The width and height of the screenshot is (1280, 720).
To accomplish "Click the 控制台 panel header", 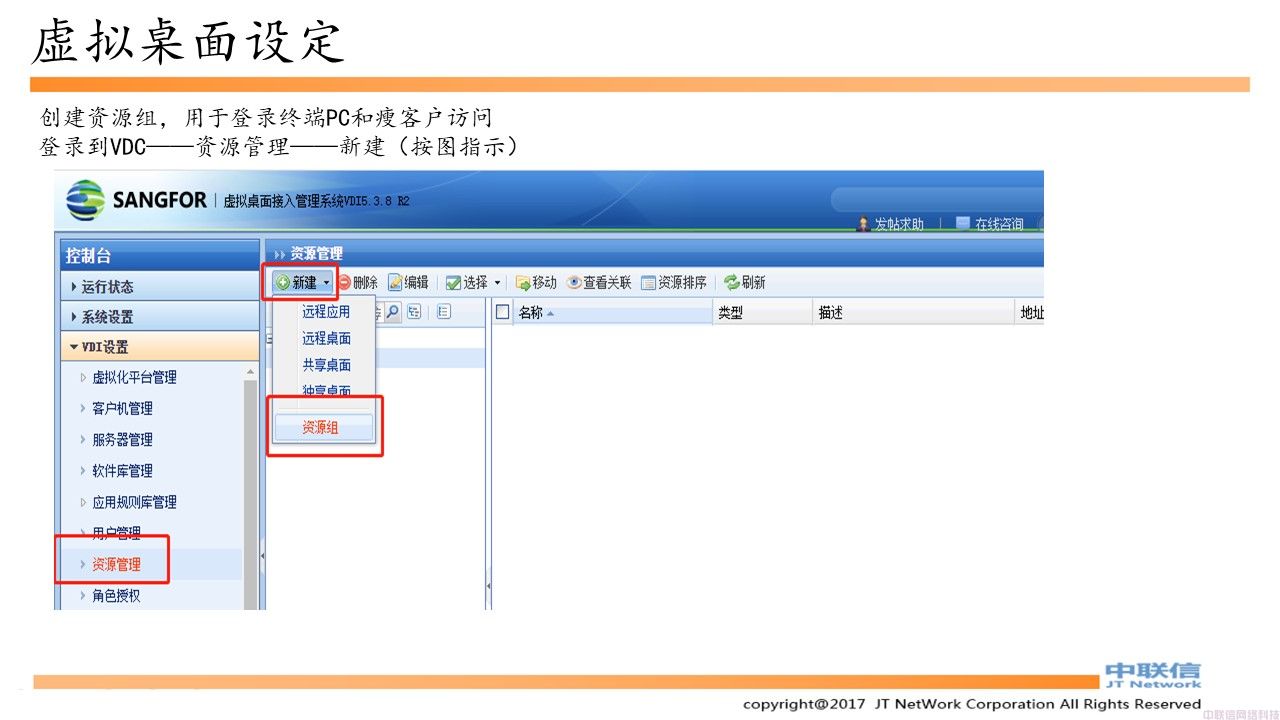I will pyautogui.click(x=160, y=256).
